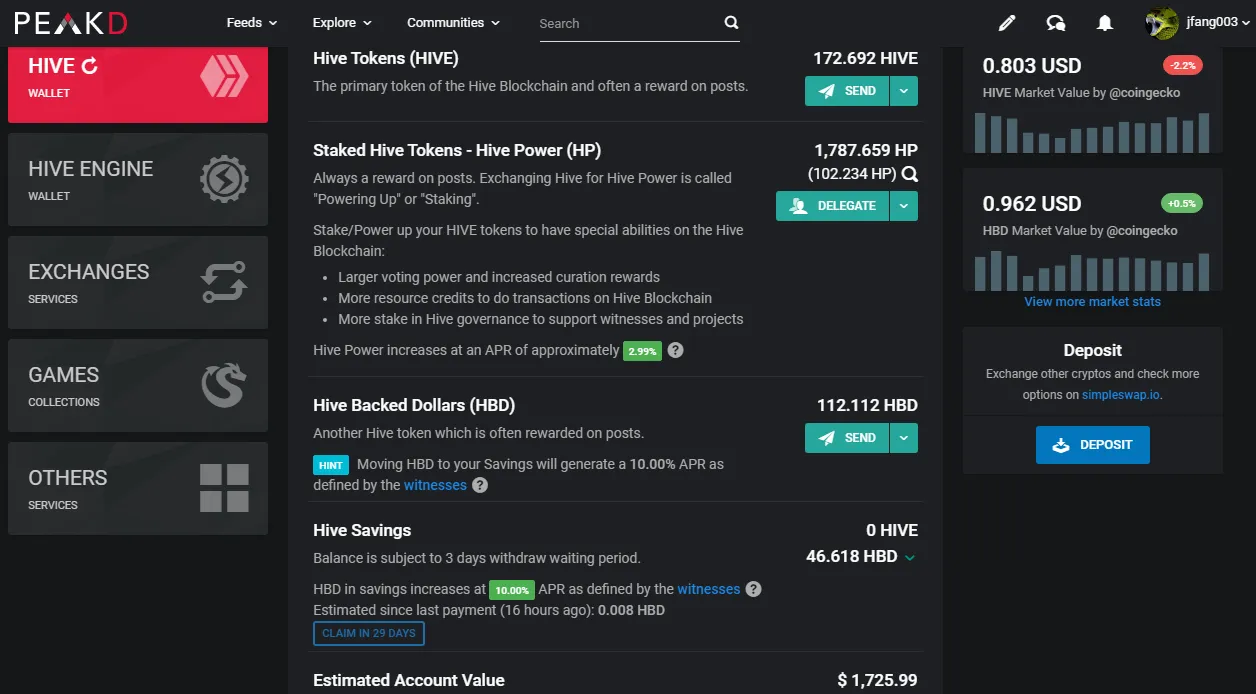
Task: Click magnifier next to delegated HP amount
Action: (x=909, y=174)
